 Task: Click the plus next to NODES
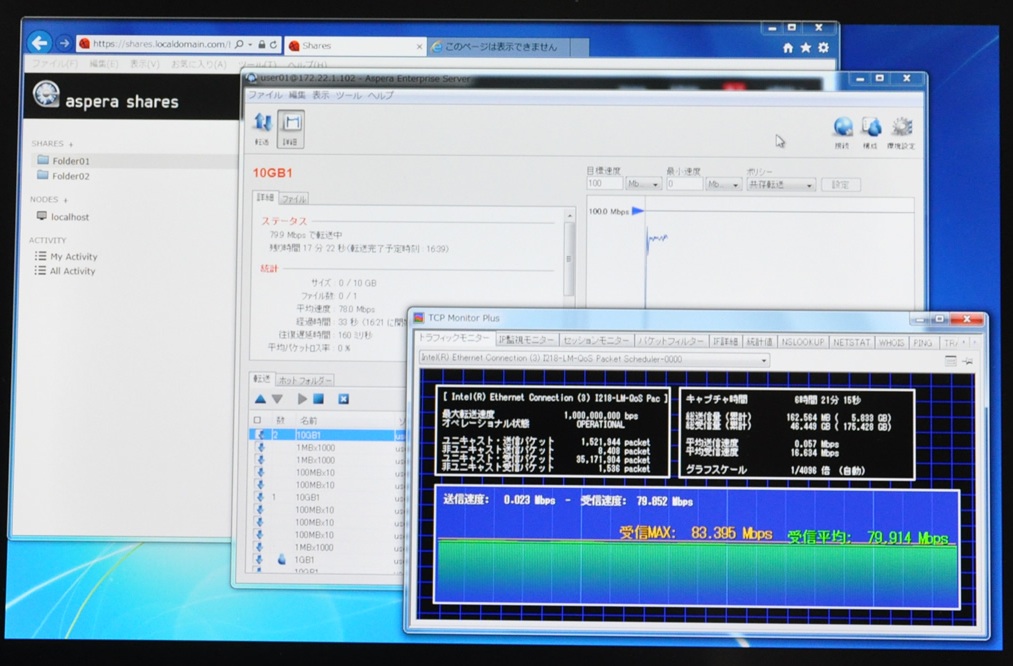click(x=65, y=200)
